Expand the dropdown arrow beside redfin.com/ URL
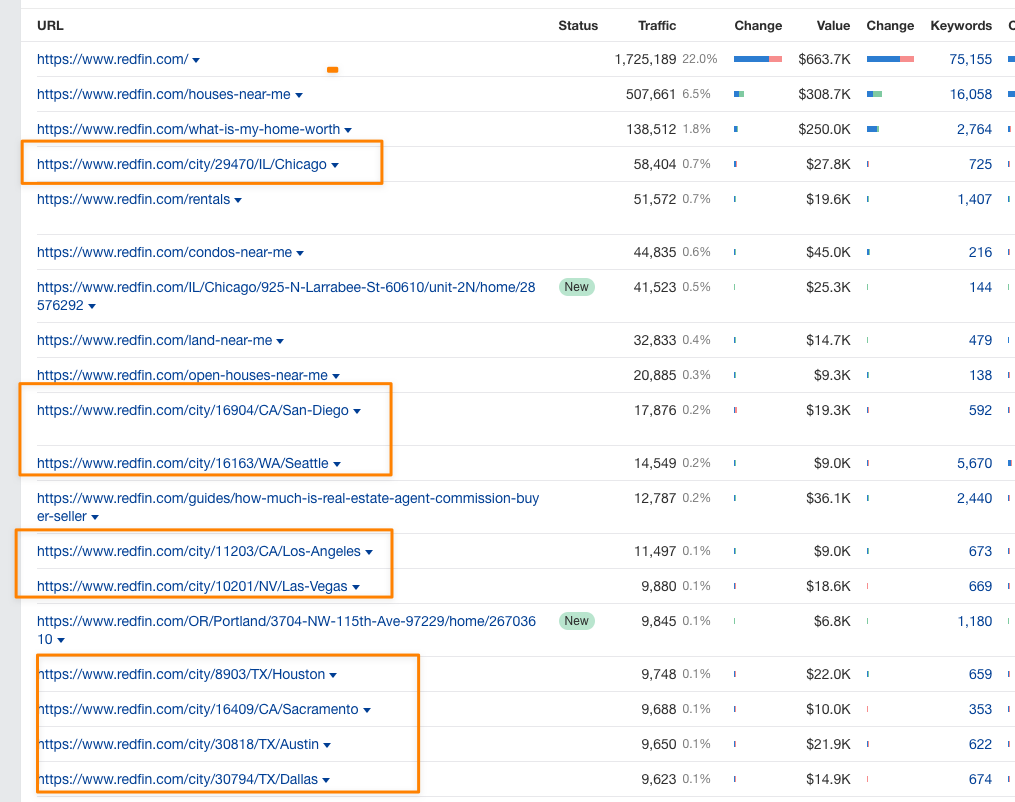This screenshot has width=1015, height=802. (196, 60)
